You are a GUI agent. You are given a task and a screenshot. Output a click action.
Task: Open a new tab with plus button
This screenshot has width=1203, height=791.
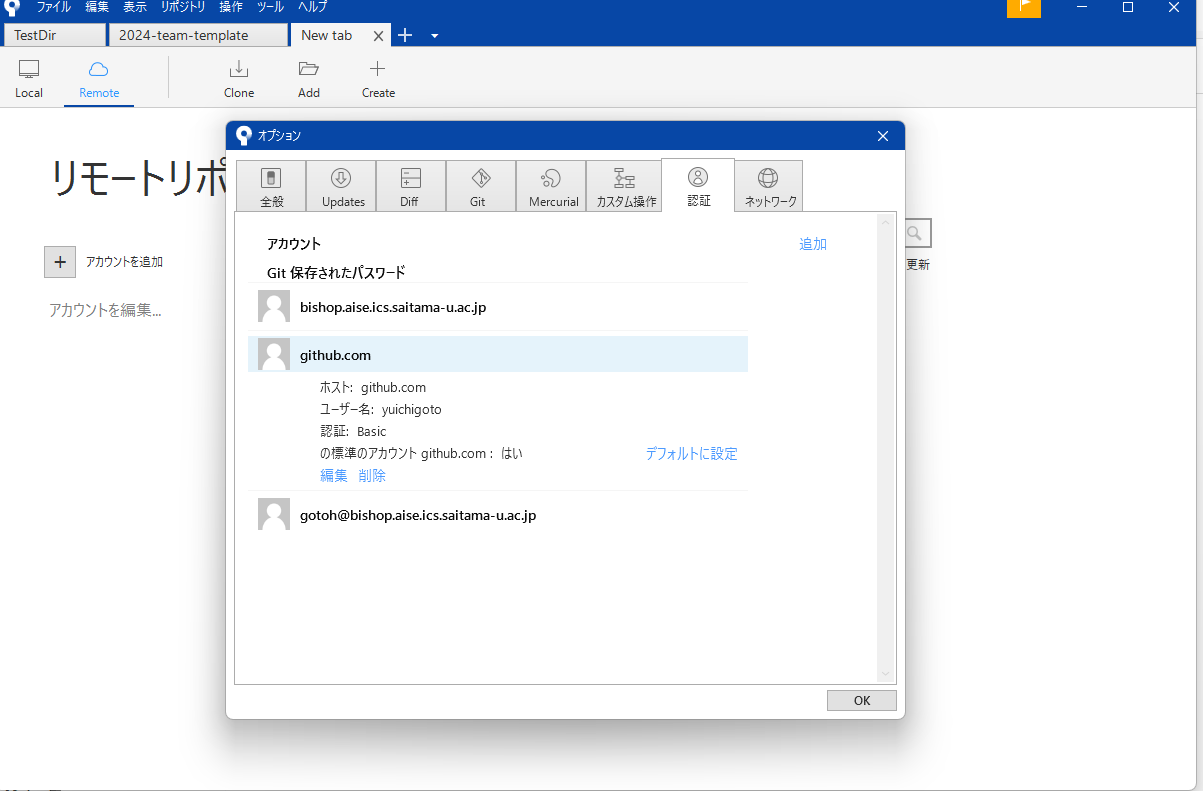[405, 35]
